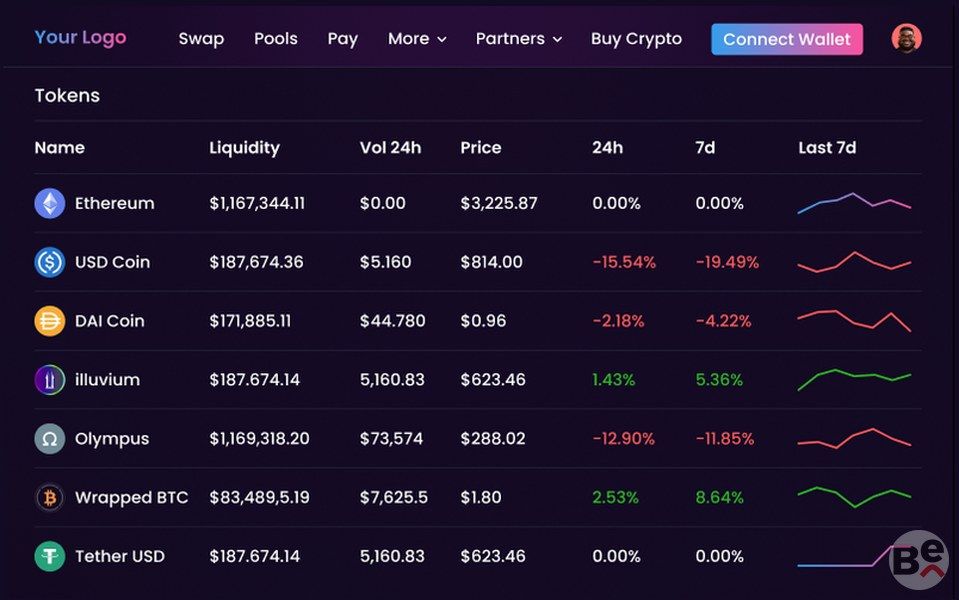Open the Buy Crypto link
This screenshot has height=600, width=959.
[x=636, y=39]
